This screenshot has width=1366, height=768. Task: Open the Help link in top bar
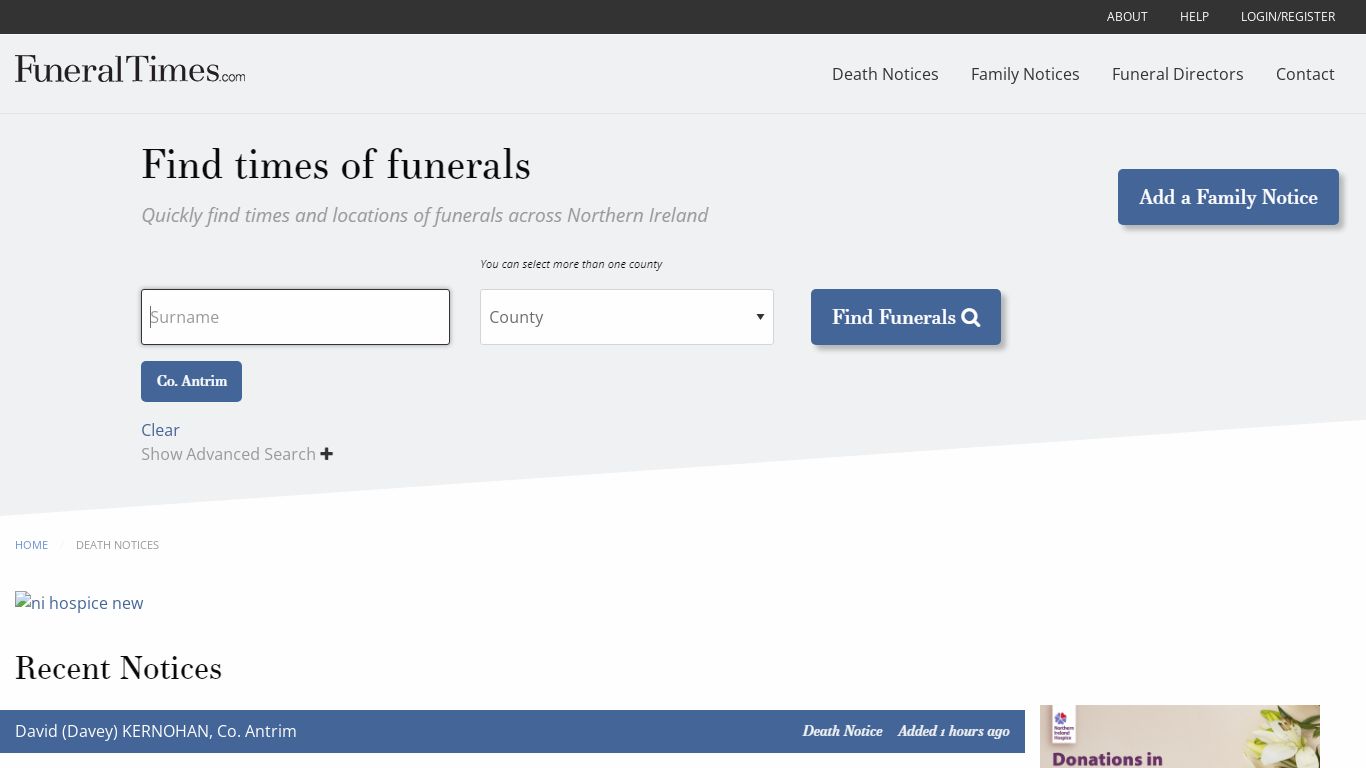point(1194,16)
